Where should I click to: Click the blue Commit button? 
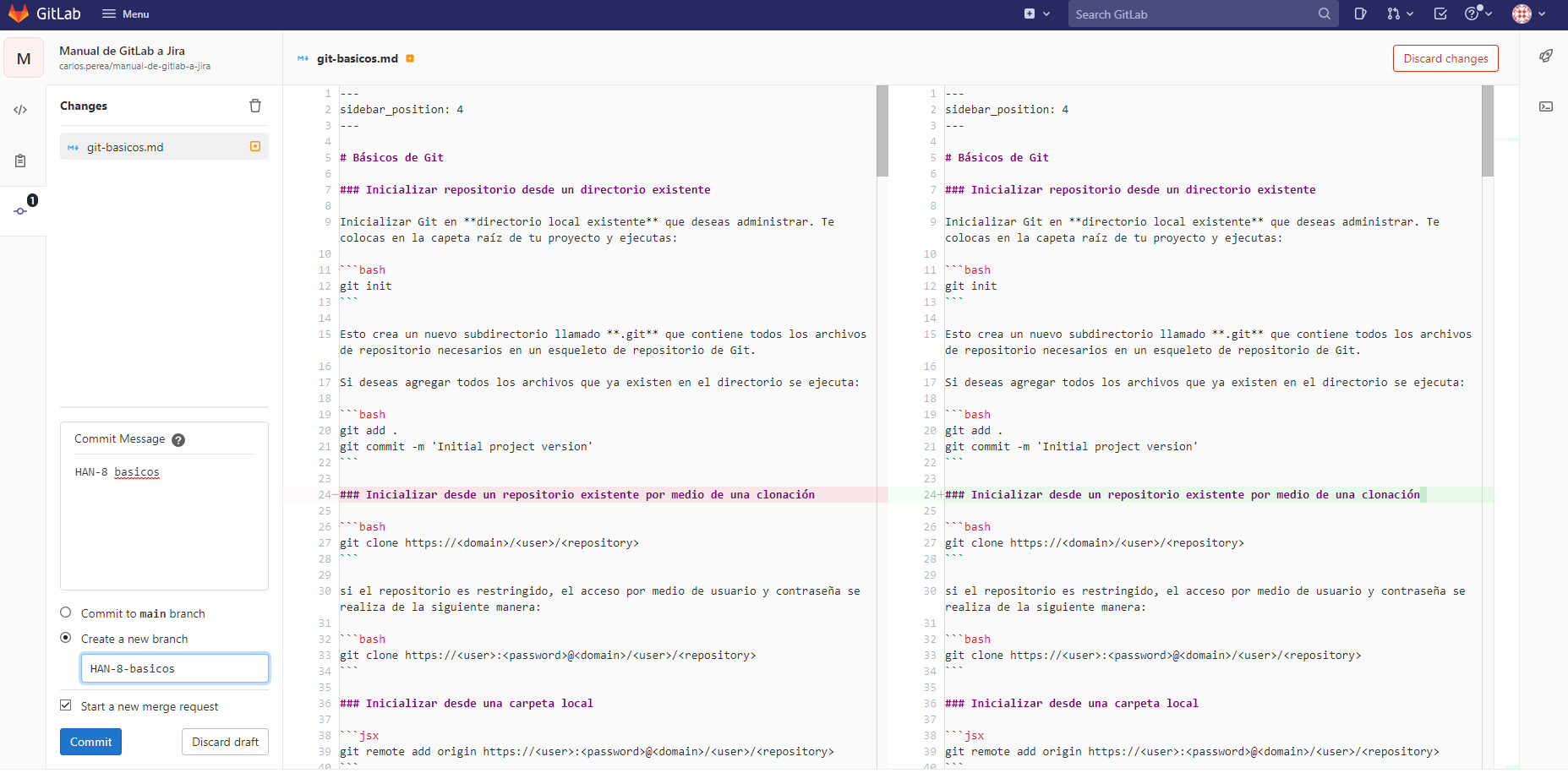(x=90, y=742)
